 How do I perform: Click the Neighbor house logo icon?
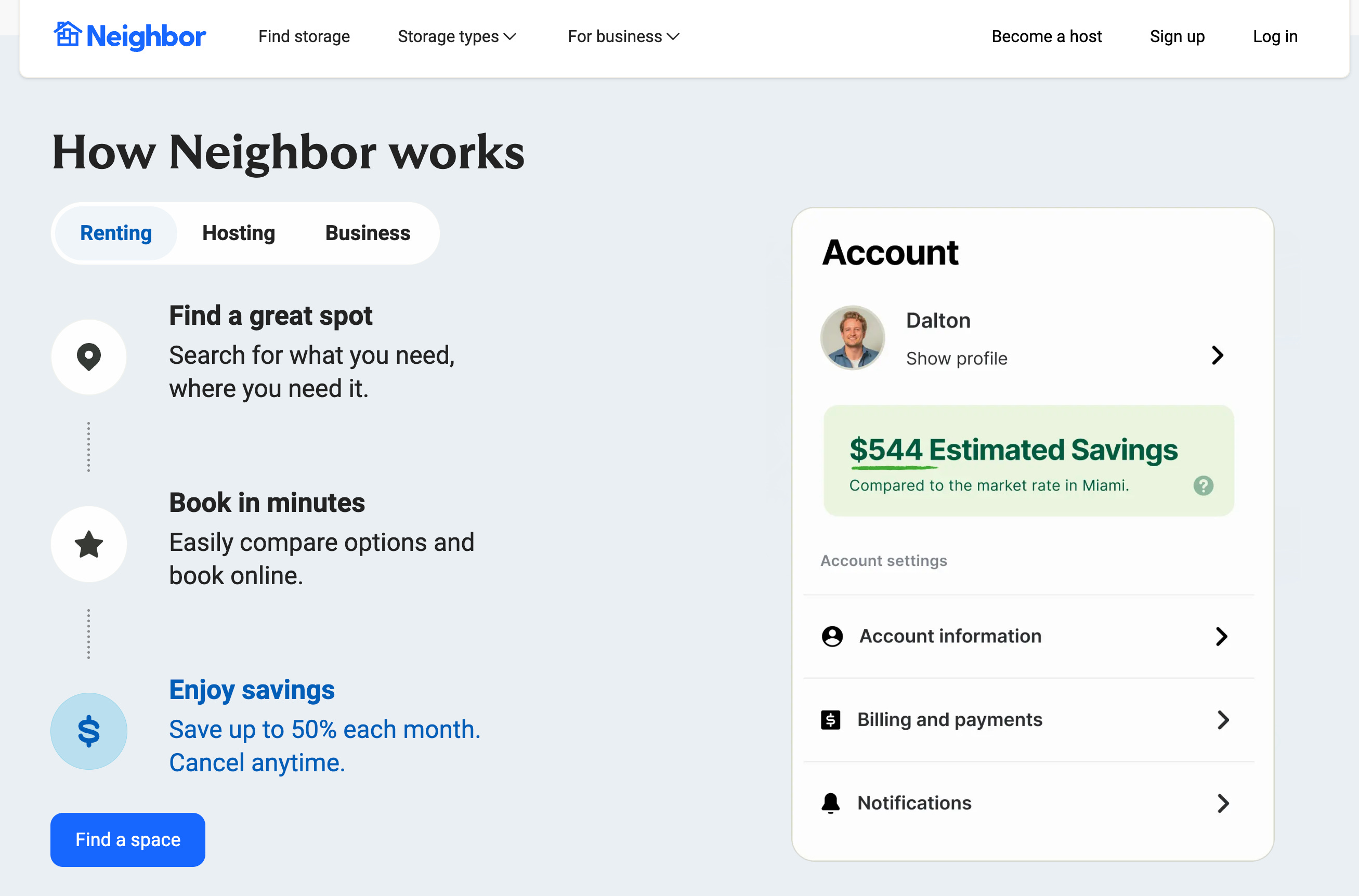click(68, 34)
